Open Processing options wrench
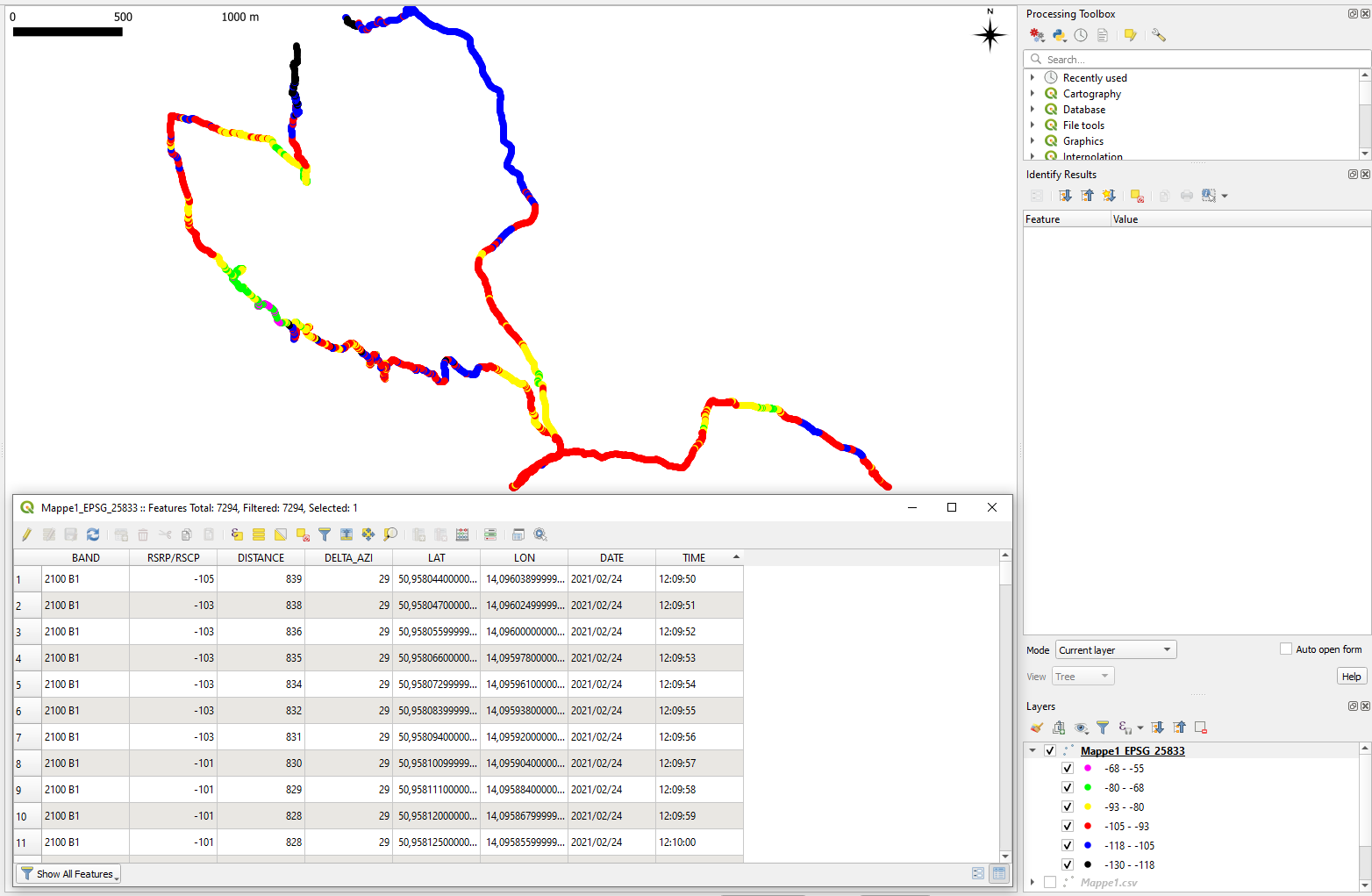This screenshot has width=1372, height=896. (x=1159, y=35)
